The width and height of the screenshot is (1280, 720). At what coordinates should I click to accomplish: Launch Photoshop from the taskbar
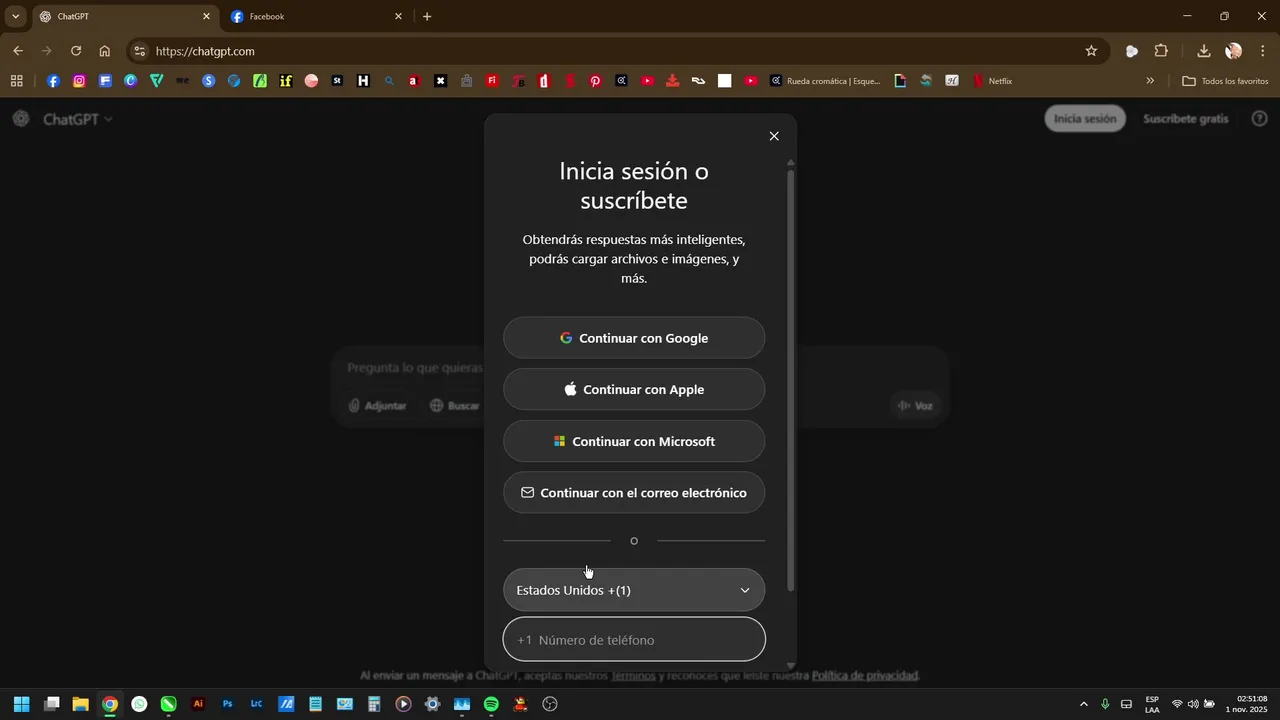227,704
